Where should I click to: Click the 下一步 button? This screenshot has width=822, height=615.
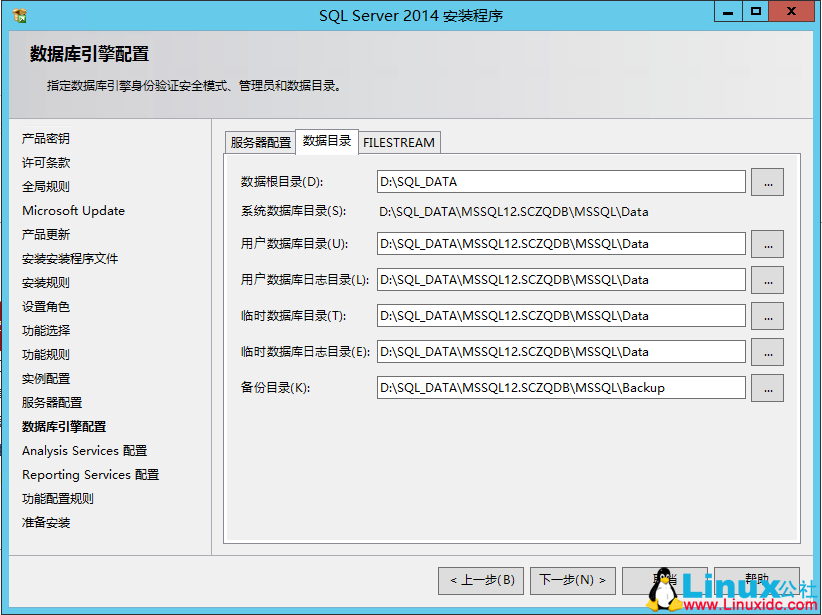point(572,580)
